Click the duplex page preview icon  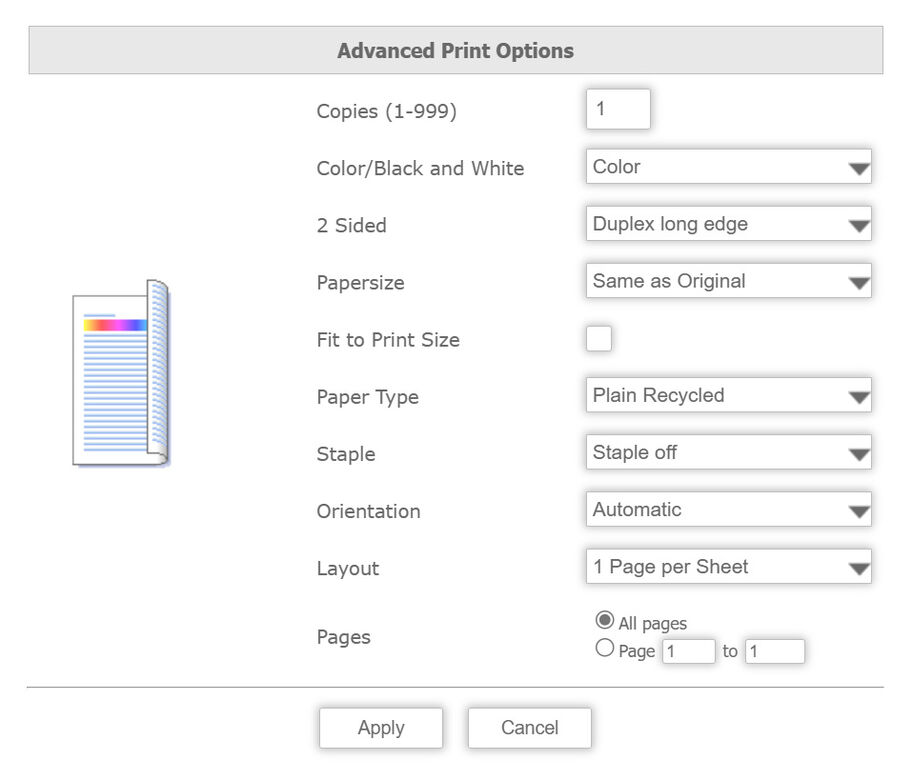(x=120, y=374)
